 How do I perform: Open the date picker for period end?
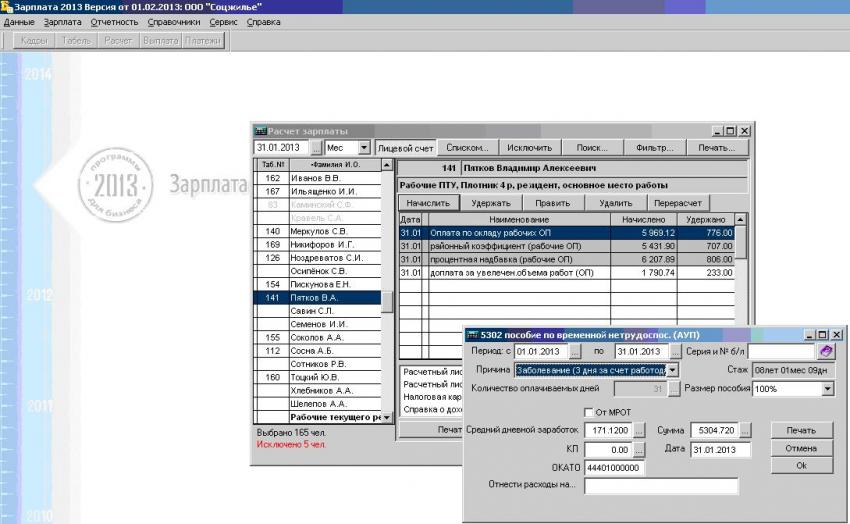pos(673,351)
